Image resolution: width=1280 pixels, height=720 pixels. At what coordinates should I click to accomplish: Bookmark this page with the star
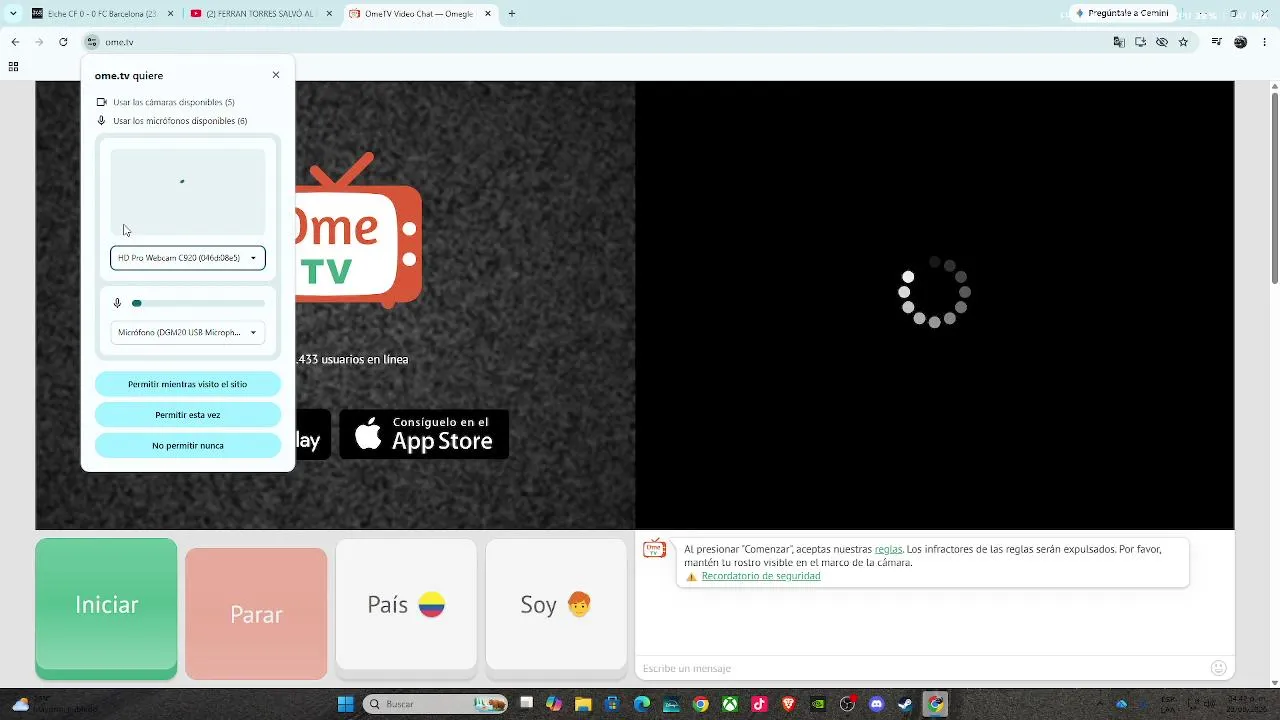point(1183,42)
